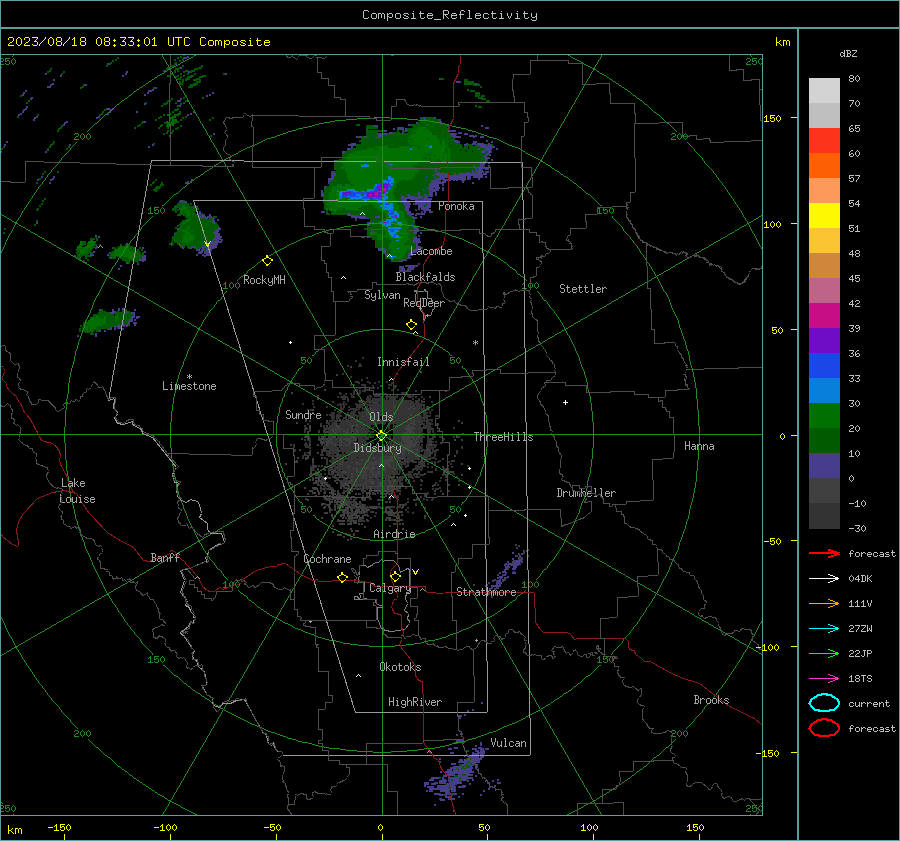Screen dimensions: 900x841
Task: Click the Drumheller label
Action: [x=586, y=493]
